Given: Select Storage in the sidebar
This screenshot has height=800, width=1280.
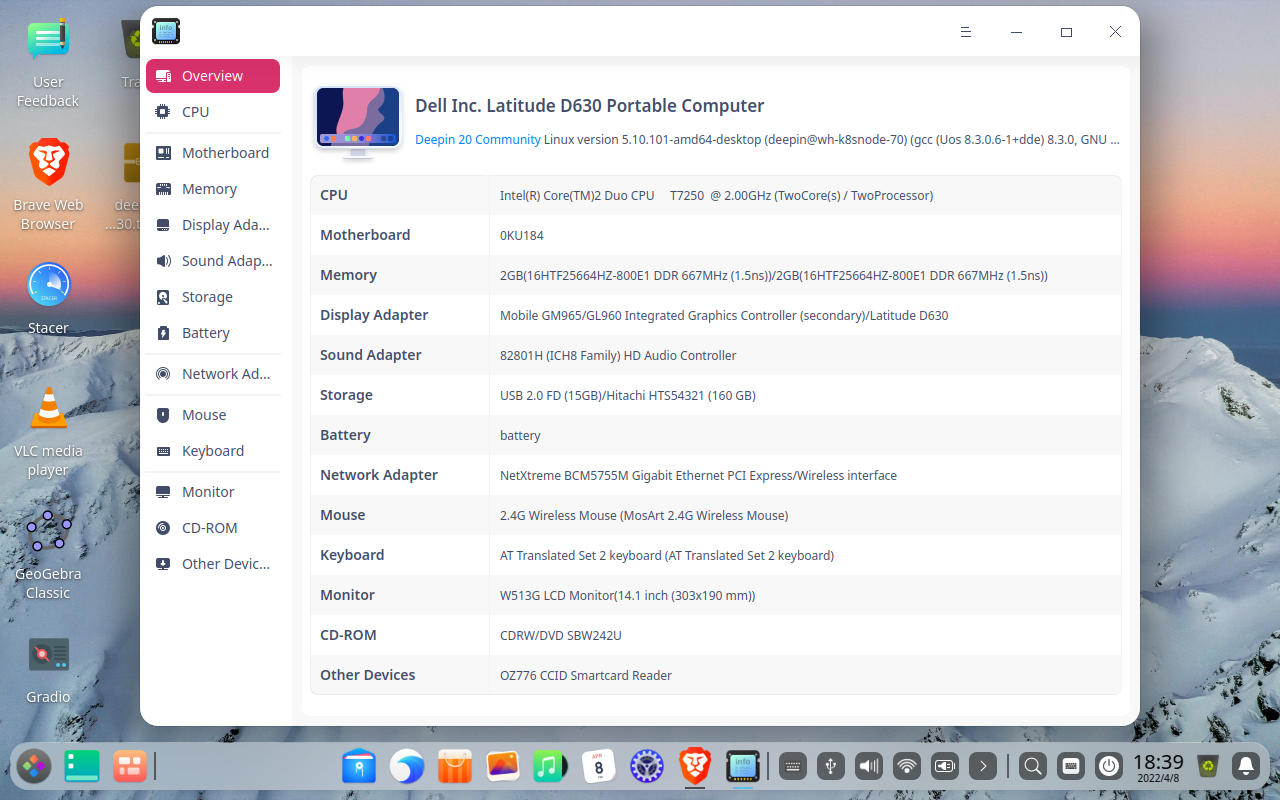Looking at the screenshot, I should pyautogui.click(x=213, y=297).
